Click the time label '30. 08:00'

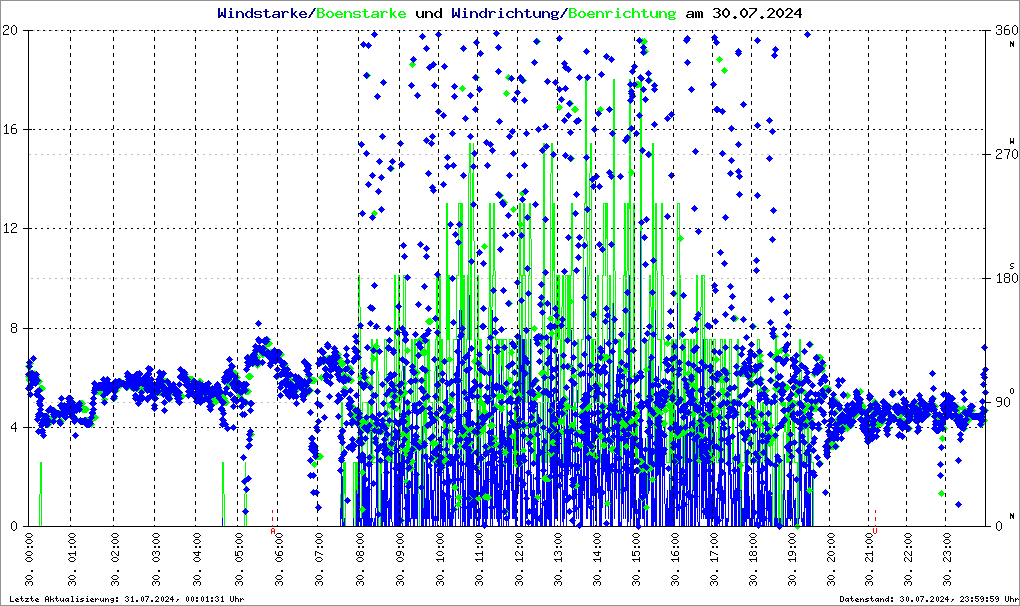point(359,559)
